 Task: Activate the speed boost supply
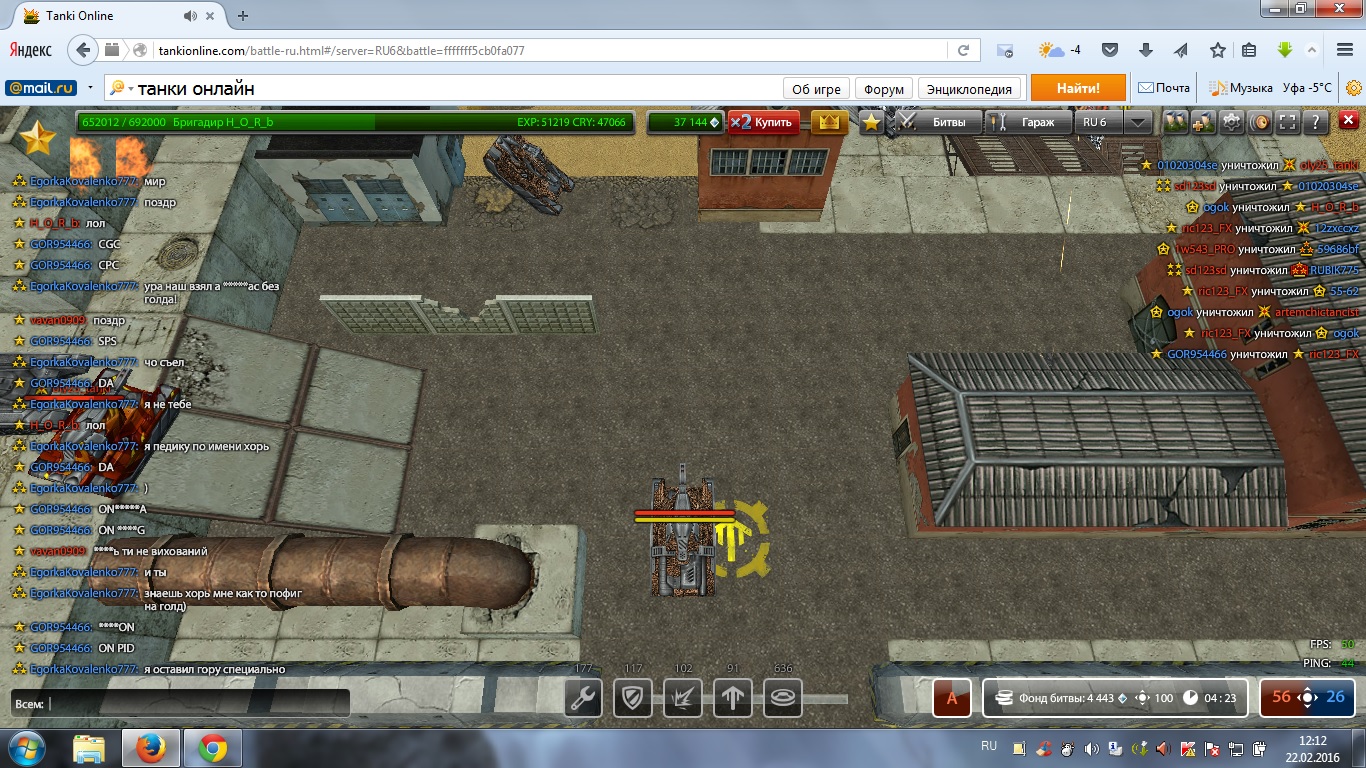(x=733, y=697)
